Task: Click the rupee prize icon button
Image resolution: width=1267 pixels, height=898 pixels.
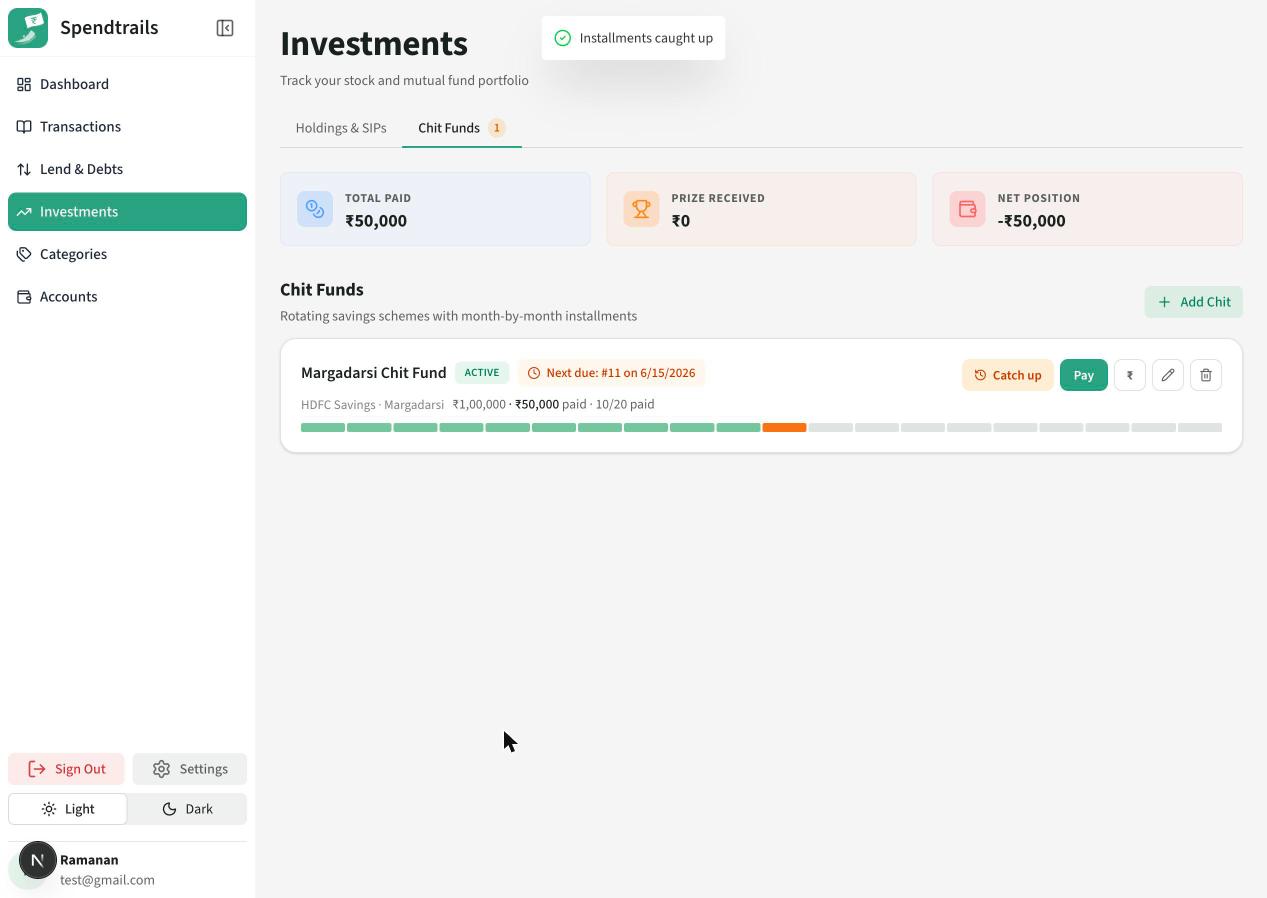Action: (1130, 375)
